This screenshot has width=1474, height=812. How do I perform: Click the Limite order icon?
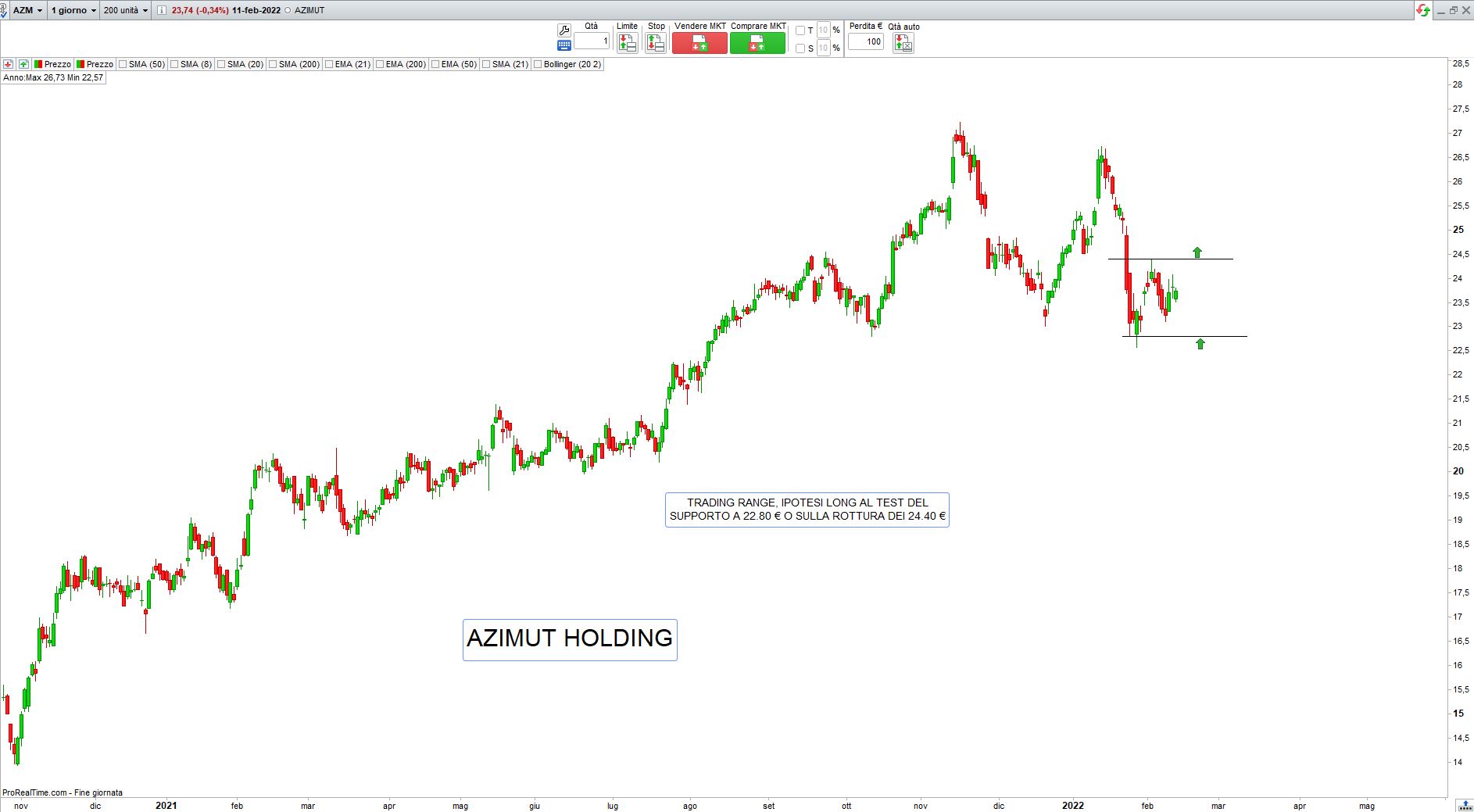pyautogui.click(x=627, y=43)
